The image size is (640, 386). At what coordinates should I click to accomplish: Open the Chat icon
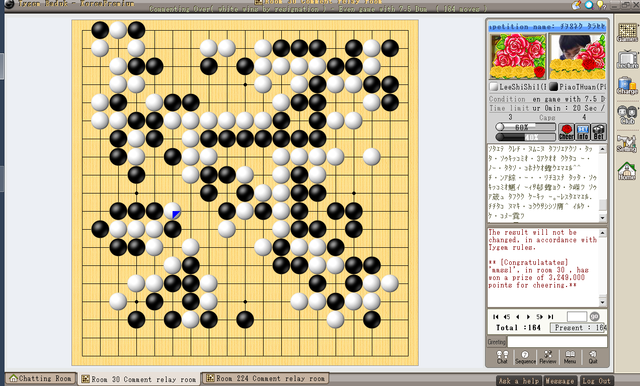[502, 357]
